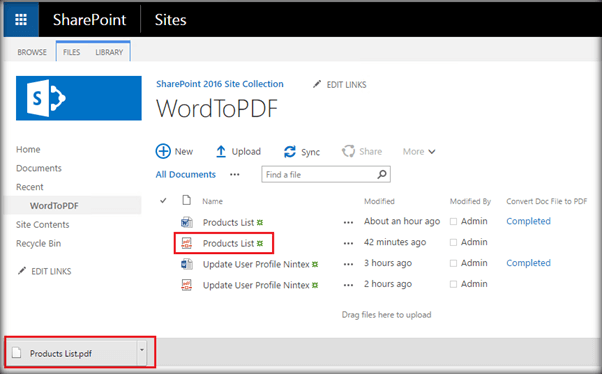
Task: Click the PDF icon of Update User Profile Nintex
Action: pyautogui.click(x=187, y=285)
